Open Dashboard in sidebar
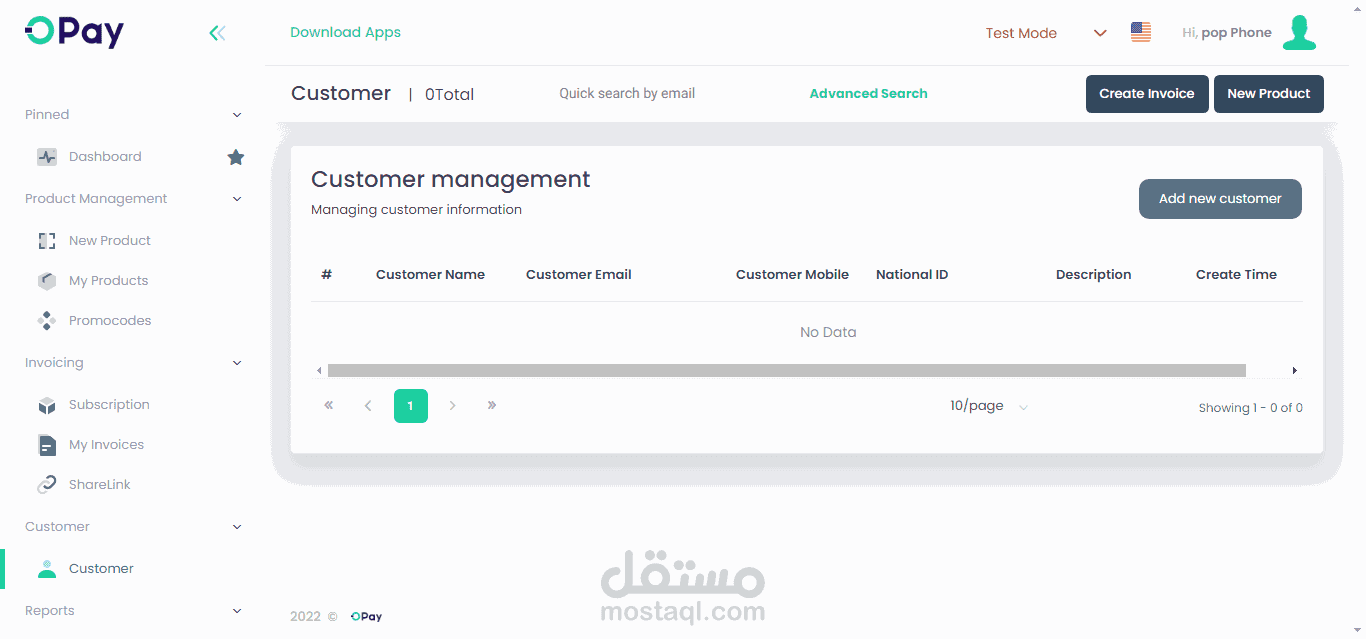 105,157
